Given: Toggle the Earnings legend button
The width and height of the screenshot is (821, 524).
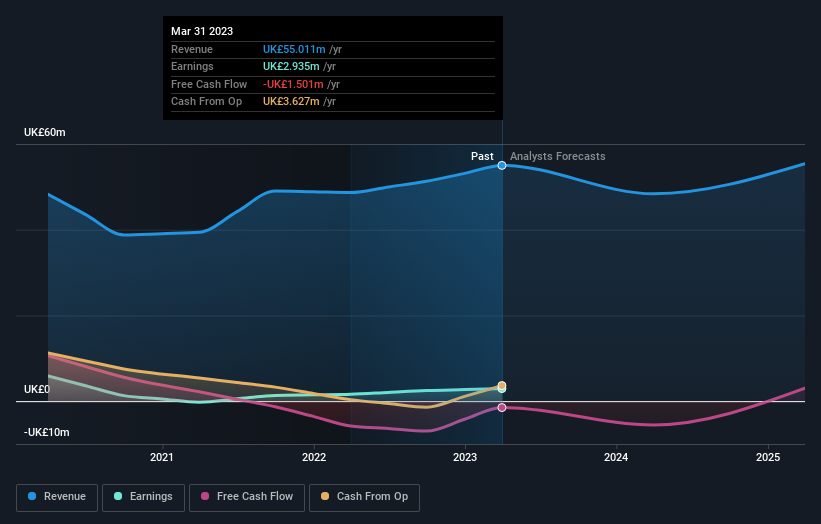Looking at the screenshot, I should click(x=143, y=497).
